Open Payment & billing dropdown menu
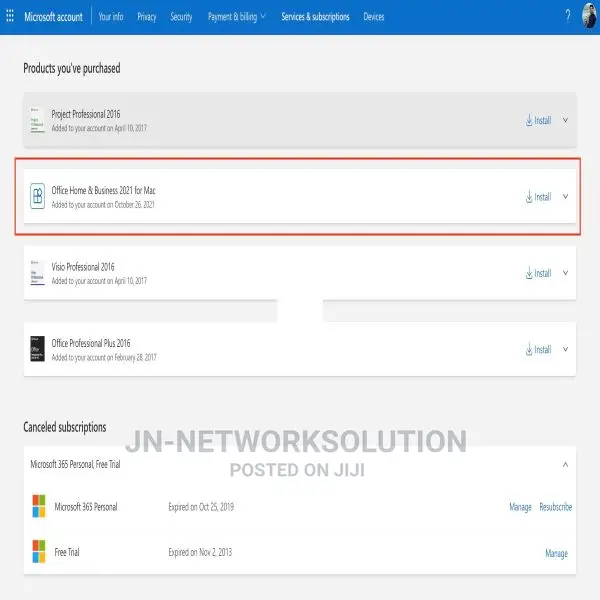Viewport: 600px width, 600px height. coord(236,17)
